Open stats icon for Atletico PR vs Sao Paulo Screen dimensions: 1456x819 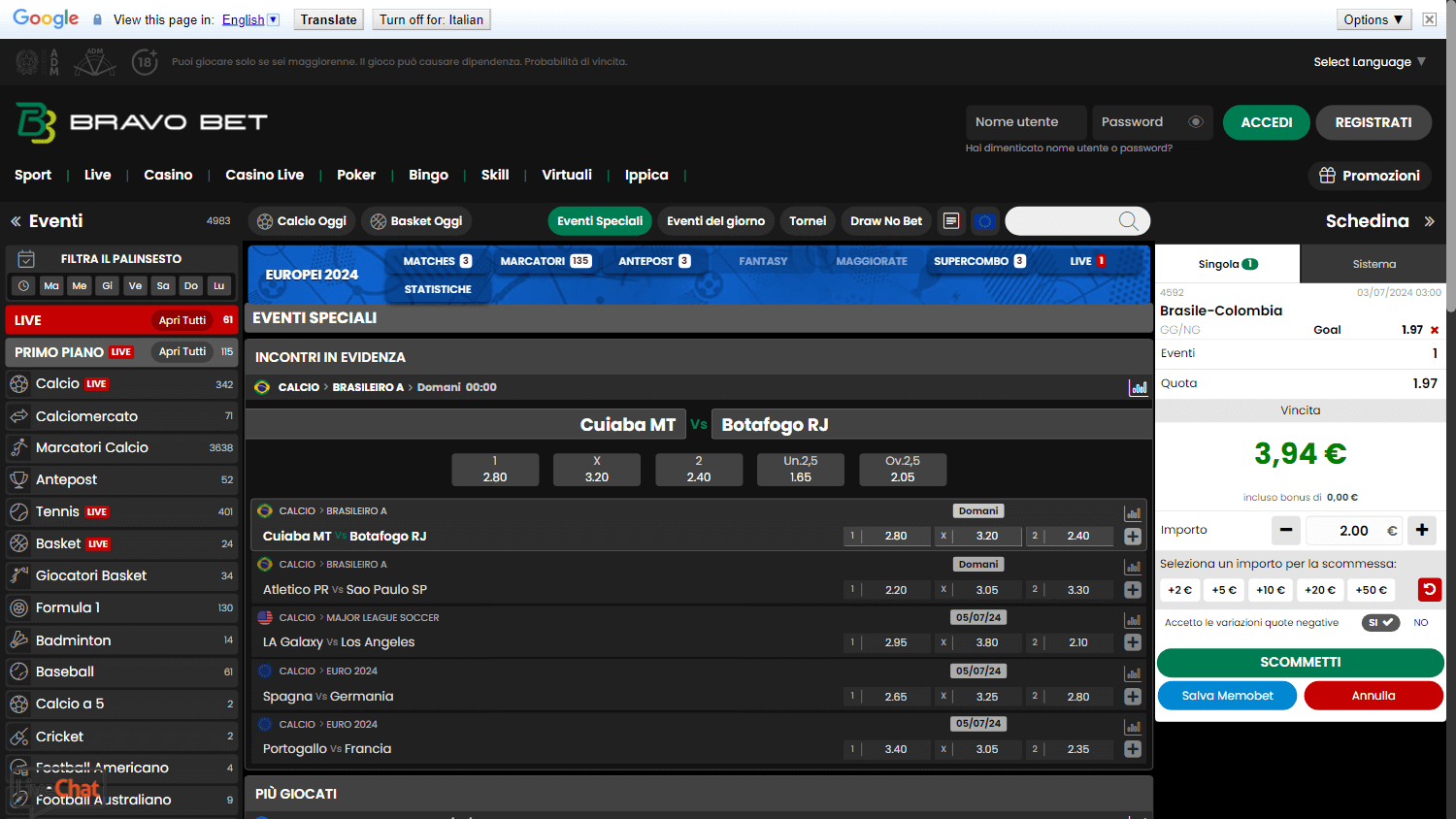click(x=1132, y=567)
